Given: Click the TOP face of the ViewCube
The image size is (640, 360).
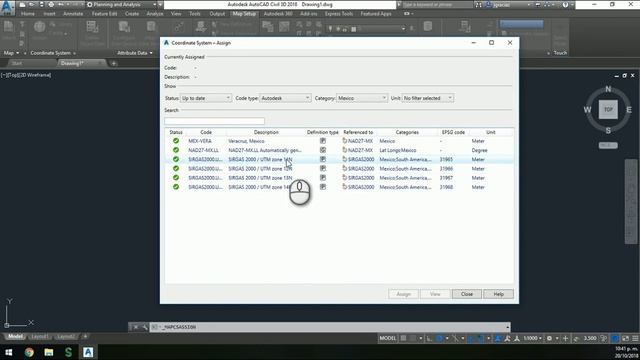Looking at the screenshot, I should [x=608, y=109].
